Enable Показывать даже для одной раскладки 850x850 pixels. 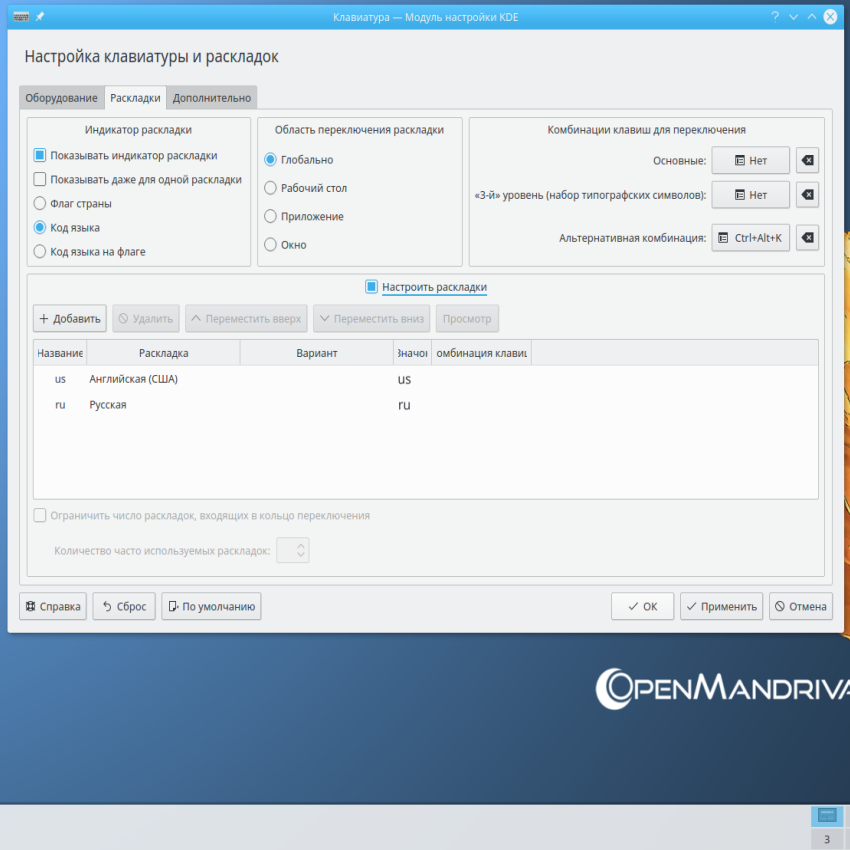(40, 179)
